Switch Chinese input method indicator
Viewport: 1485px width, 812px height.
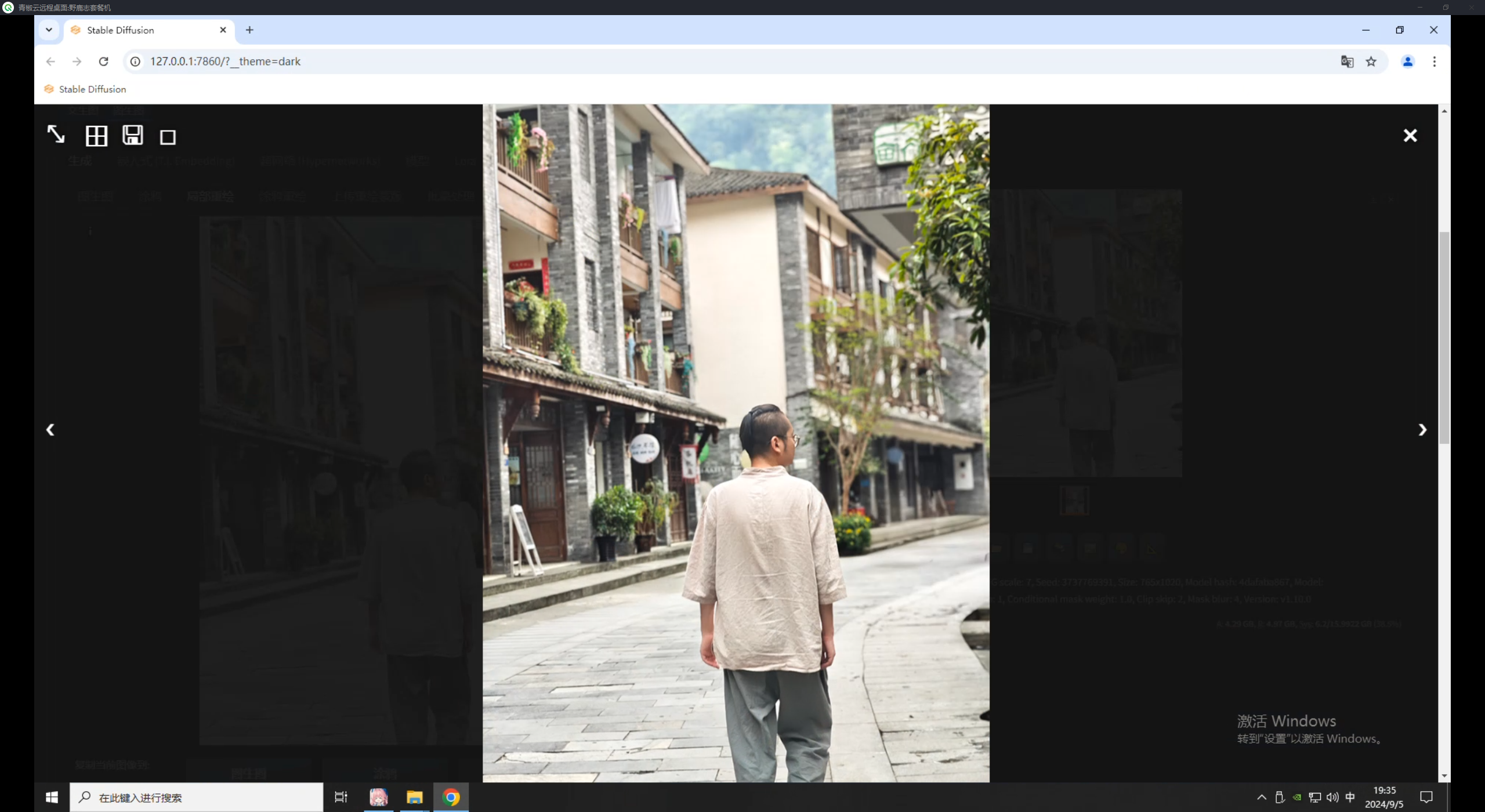pos(1350,797)
